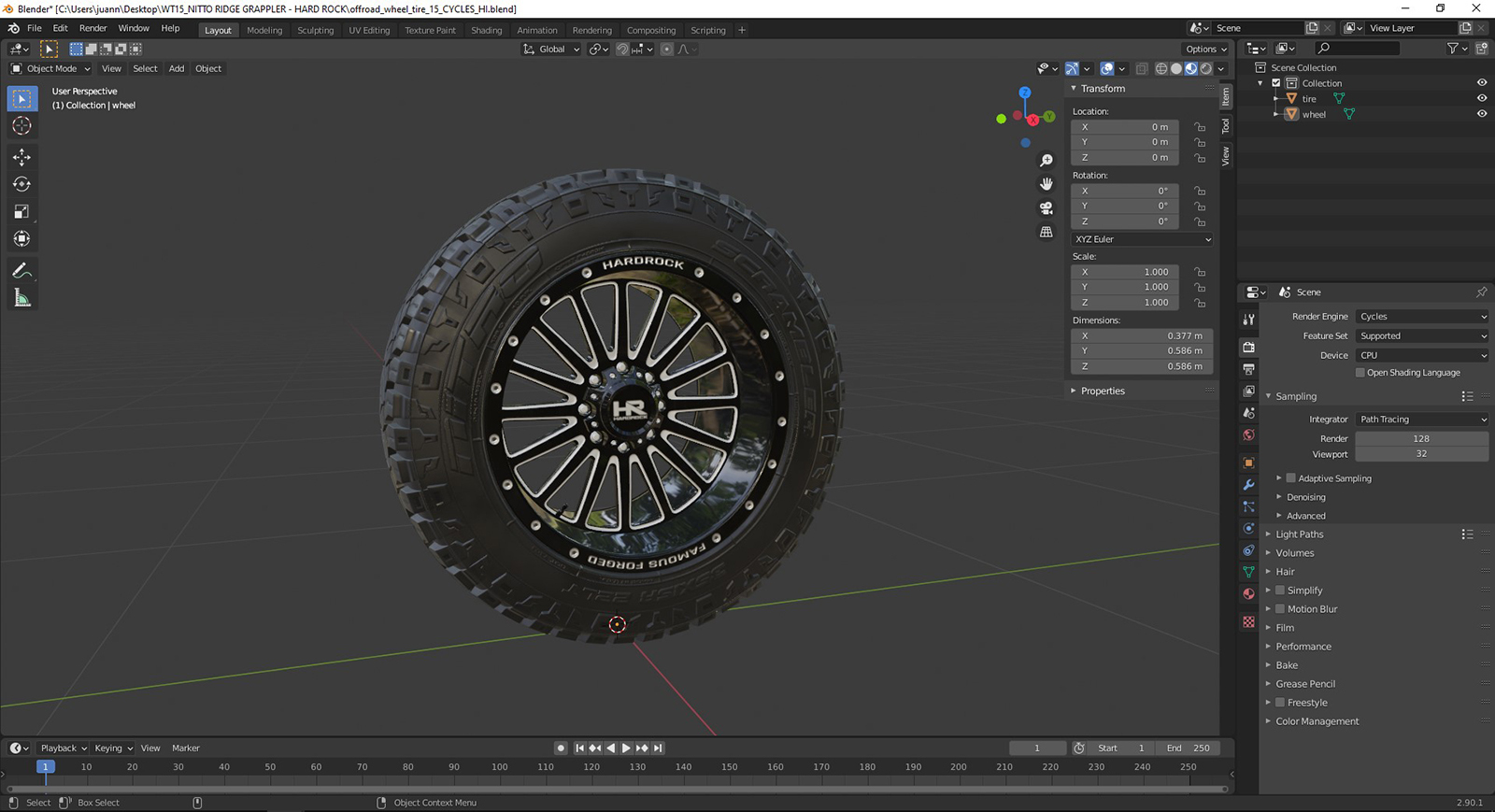Open the World properties tab icon
1495x812 pixels.
point(1248,435)
